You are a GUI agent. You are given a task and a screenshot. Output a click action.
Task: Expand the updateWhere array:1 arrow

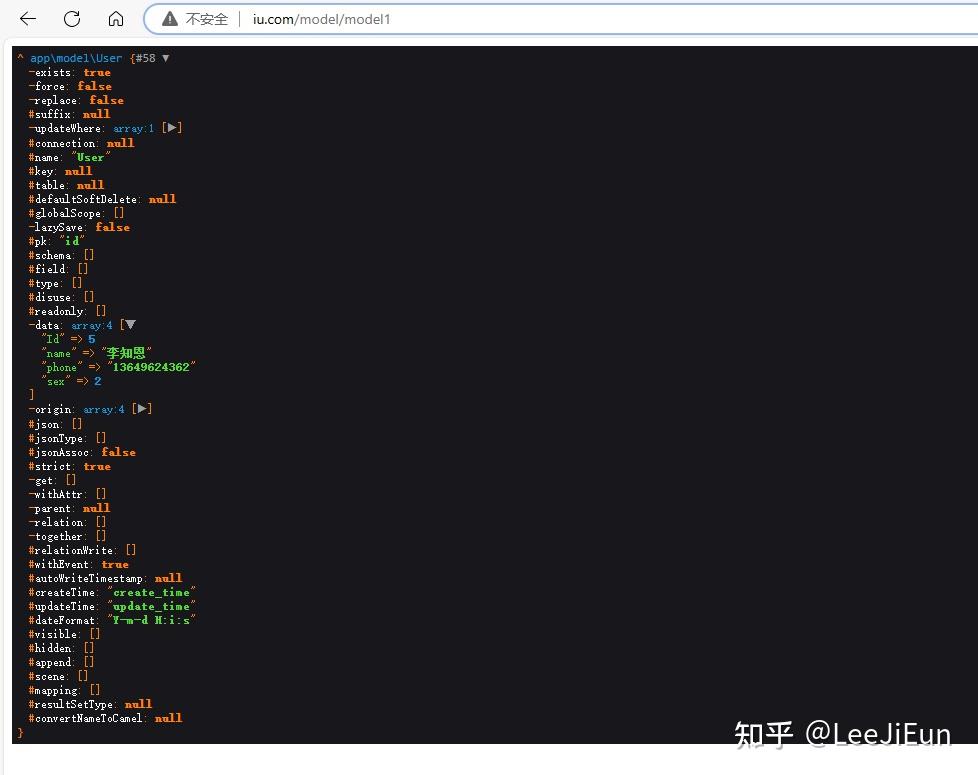(x=172, y=128)
